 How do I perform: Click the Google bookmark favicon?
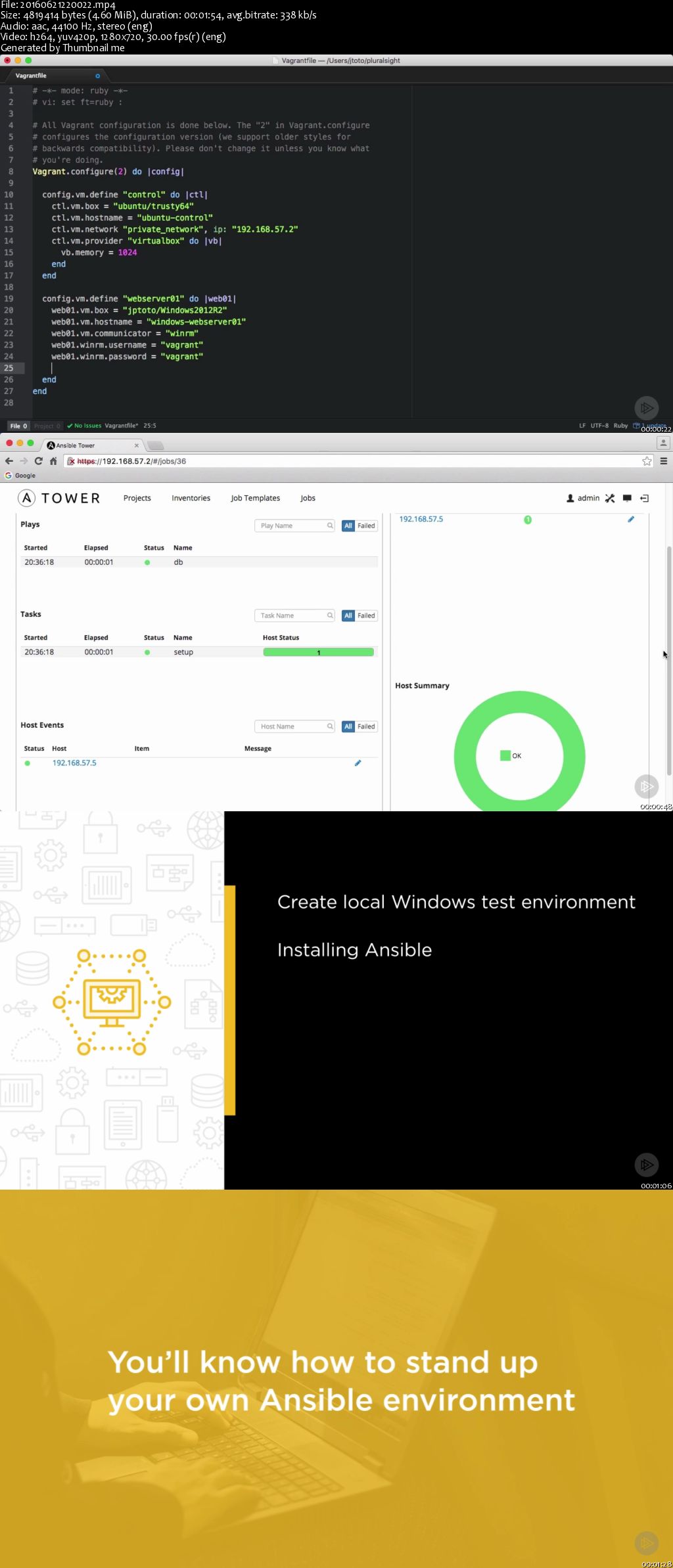coord(9,476)
